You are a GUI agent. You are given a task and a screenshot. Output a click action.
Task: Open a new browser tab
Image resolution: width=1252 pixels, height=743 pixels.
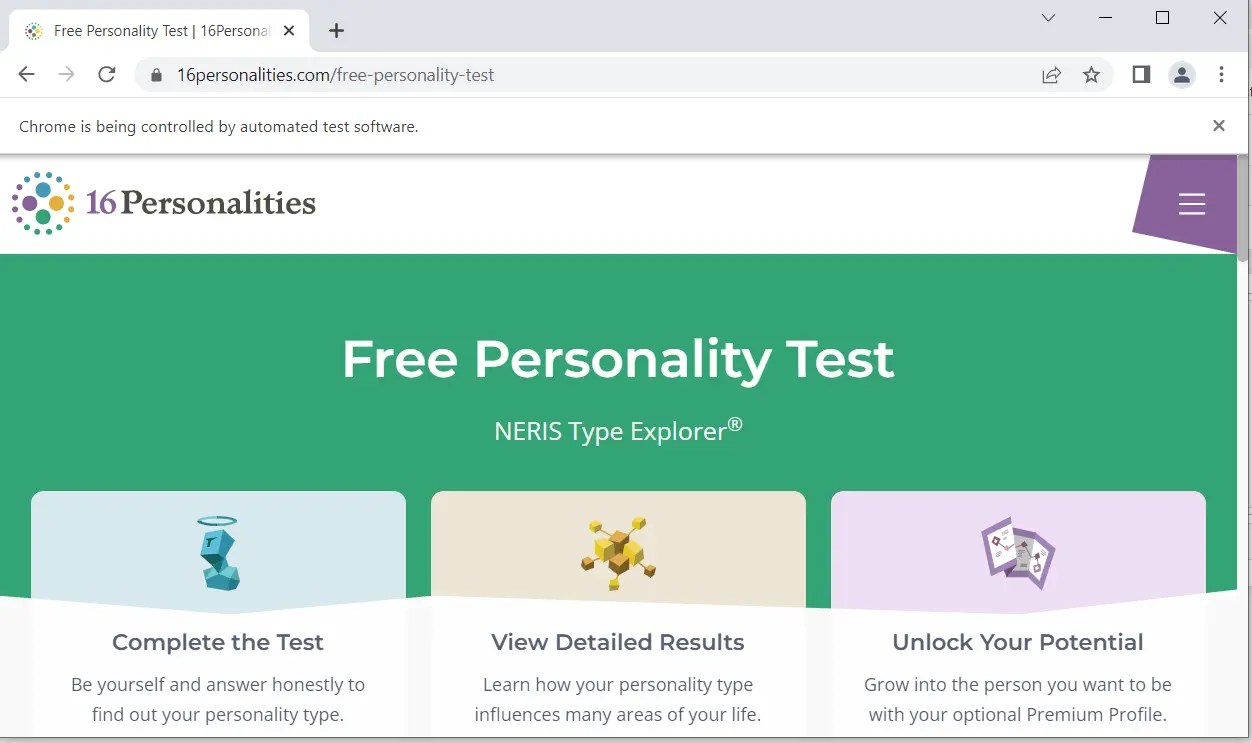click(336, 30)
